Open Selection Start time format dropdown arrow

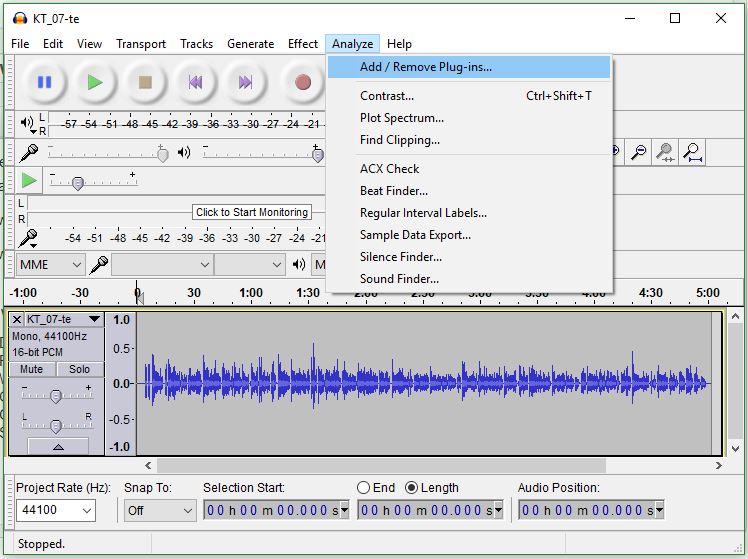point(344,510)
